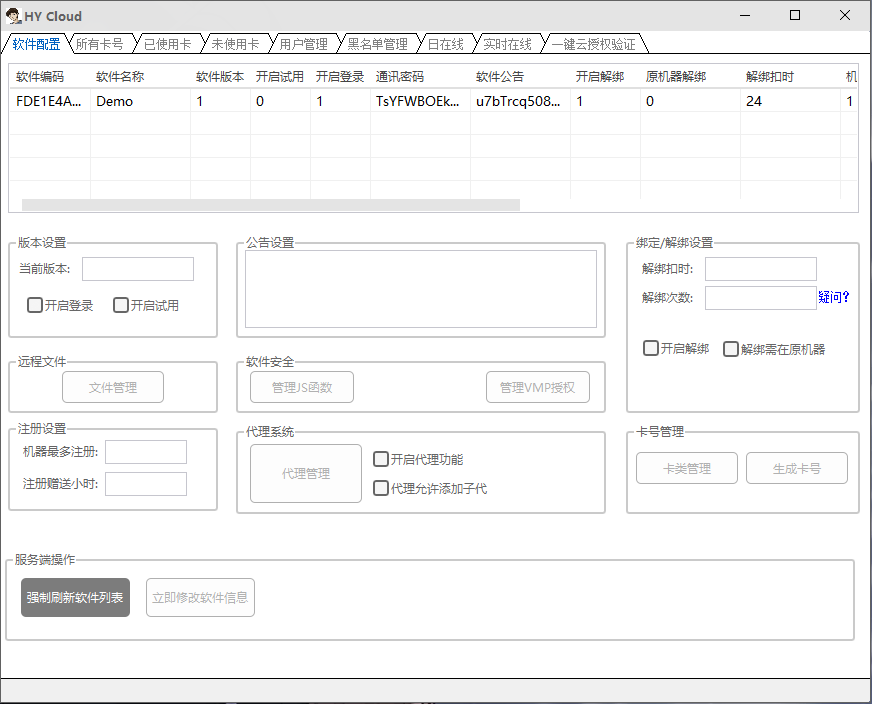Image resolution: width=872 pixels, height=704 pixels.
Task: Click the HY Cloud app icon in title bar
Action: click(x=14, y=16)
